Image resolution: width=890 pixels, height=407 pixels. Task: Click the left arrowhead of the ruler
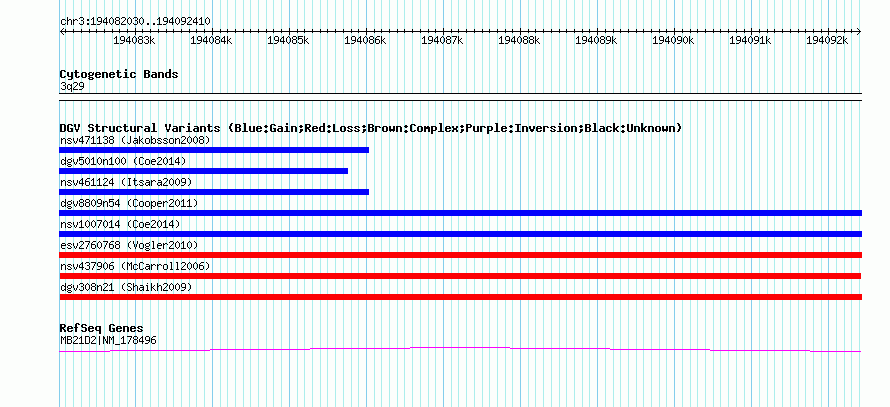62,31
